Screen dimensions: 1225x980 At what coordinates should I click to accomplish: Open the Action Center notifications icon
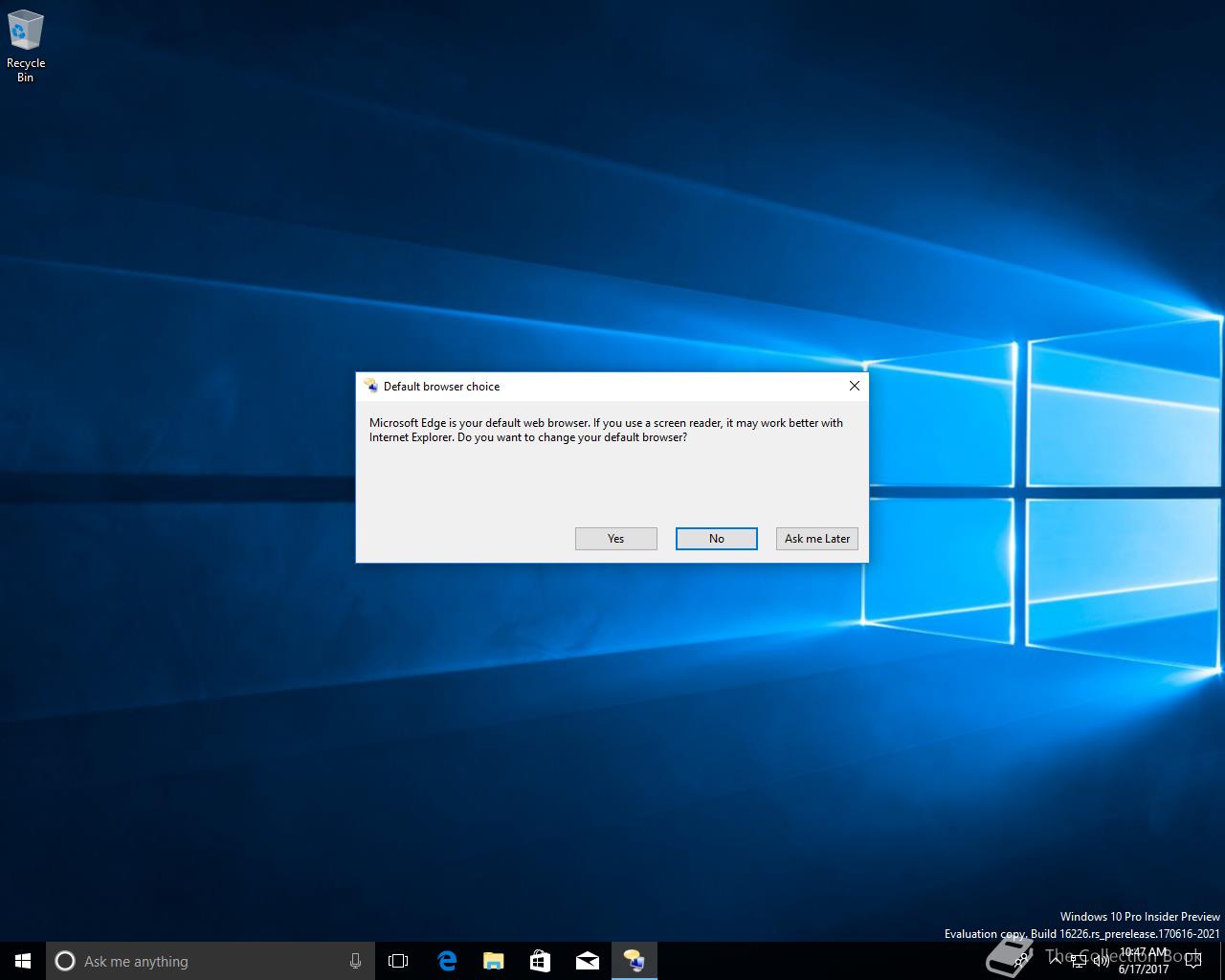[x=1192, y=961]
